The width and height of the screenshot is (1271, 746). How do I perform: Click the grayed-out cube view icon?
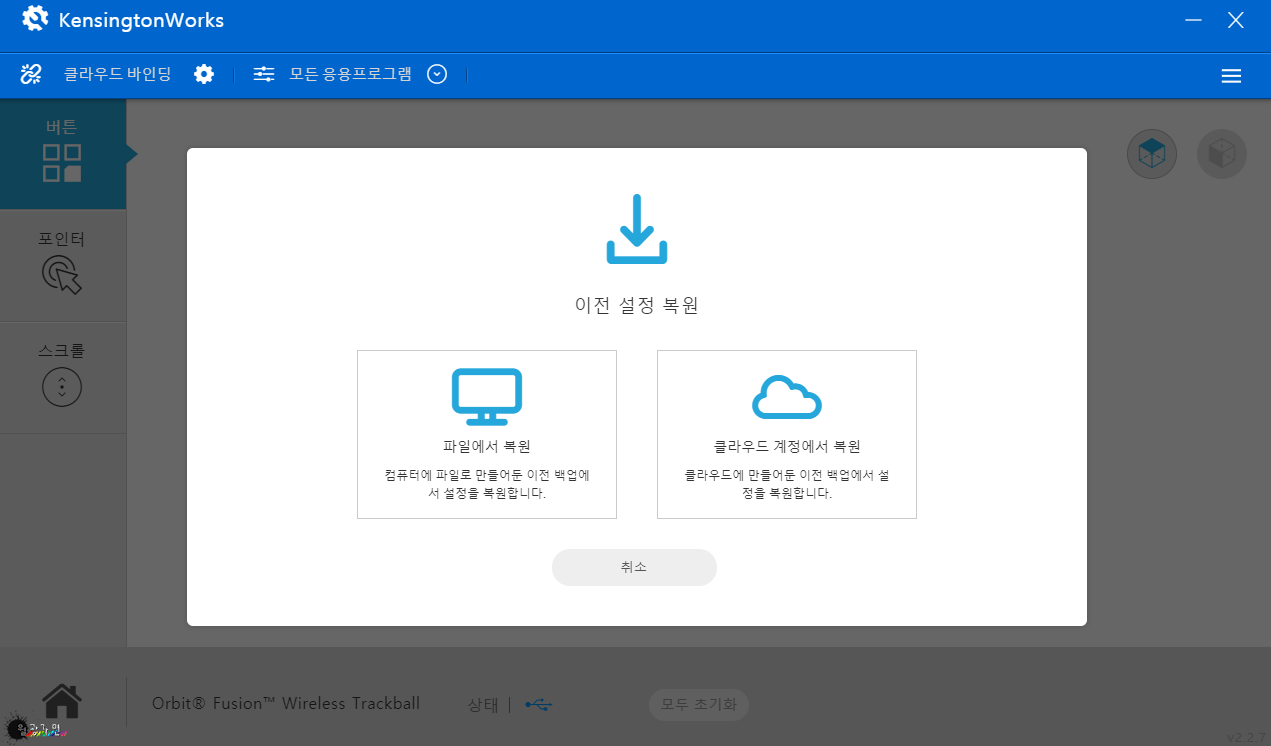[x=1222, y=154]
